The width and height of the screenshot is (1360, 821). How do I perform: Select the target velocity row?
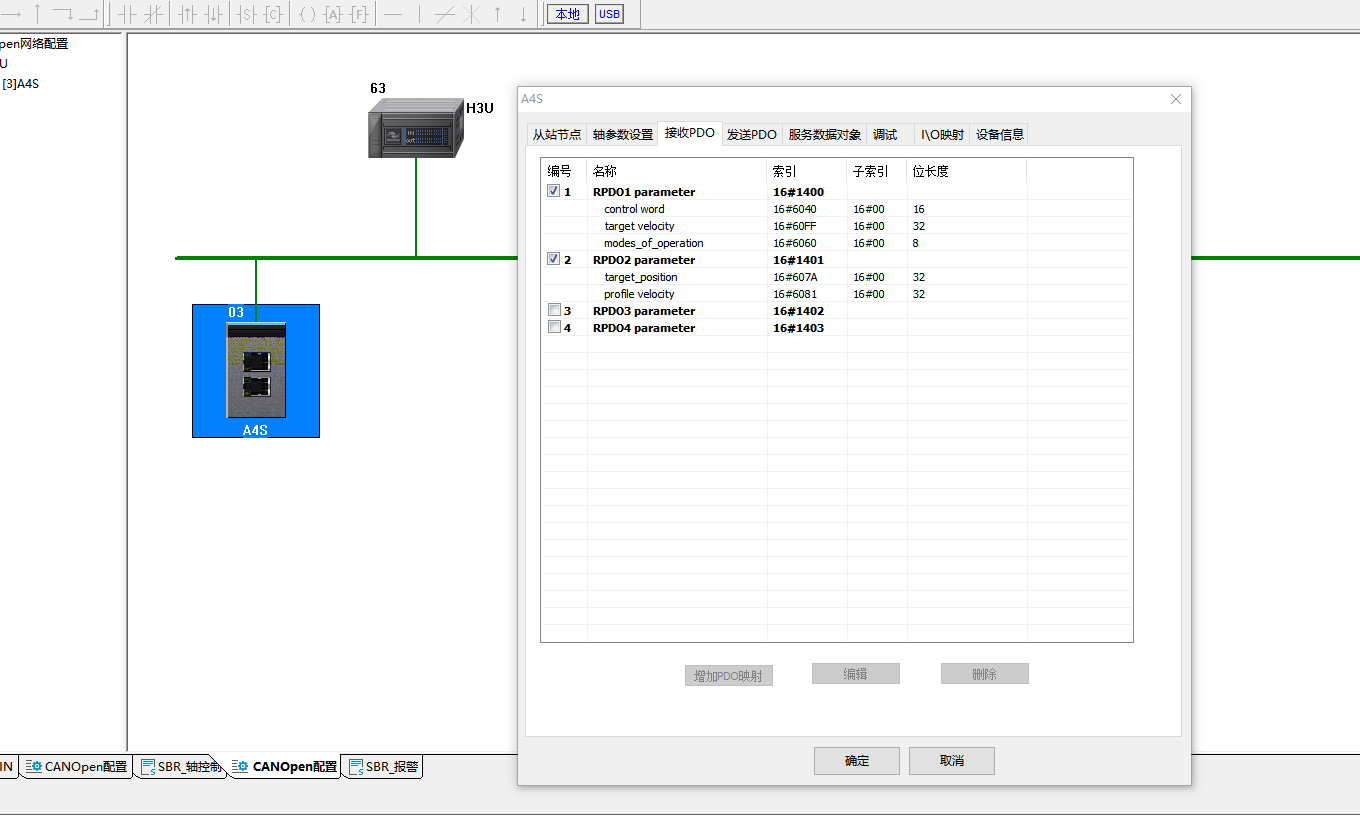(837, 226)
